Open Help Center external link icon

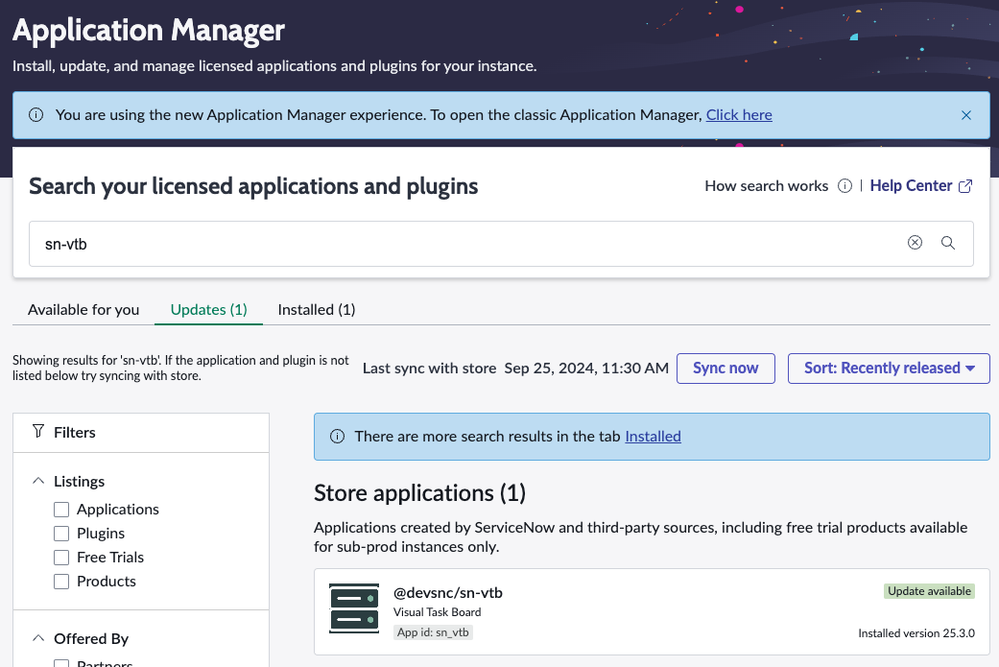(965, 186)
